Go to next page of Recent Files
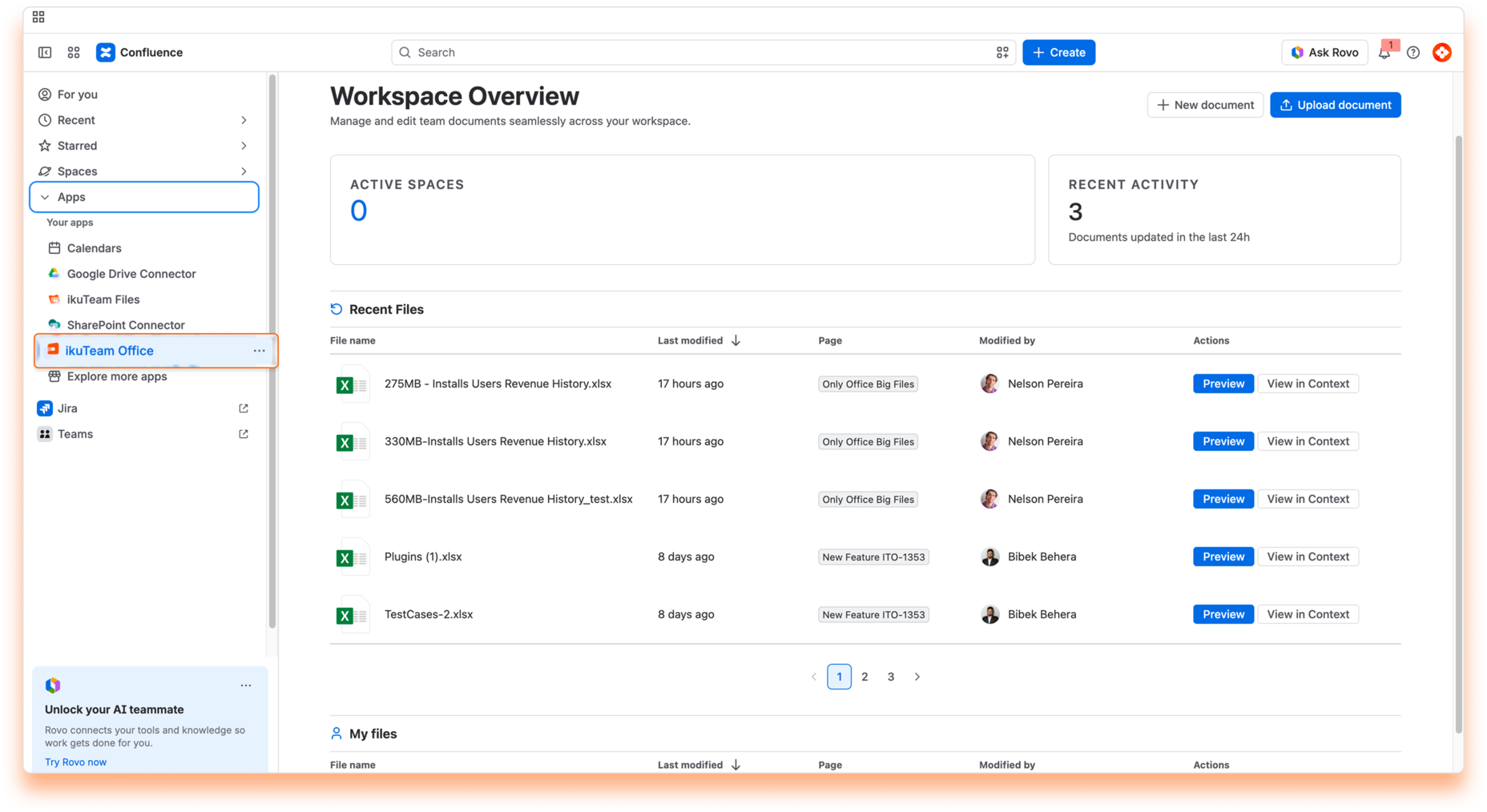This screenshot has height=812, width=1487. pos(917,677)
